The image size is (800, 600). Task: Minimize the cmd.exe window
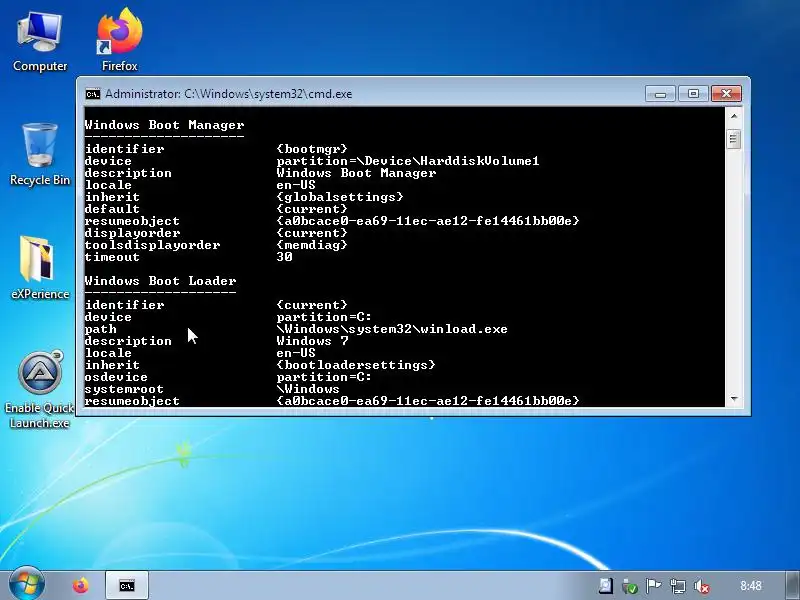[660, 94]
